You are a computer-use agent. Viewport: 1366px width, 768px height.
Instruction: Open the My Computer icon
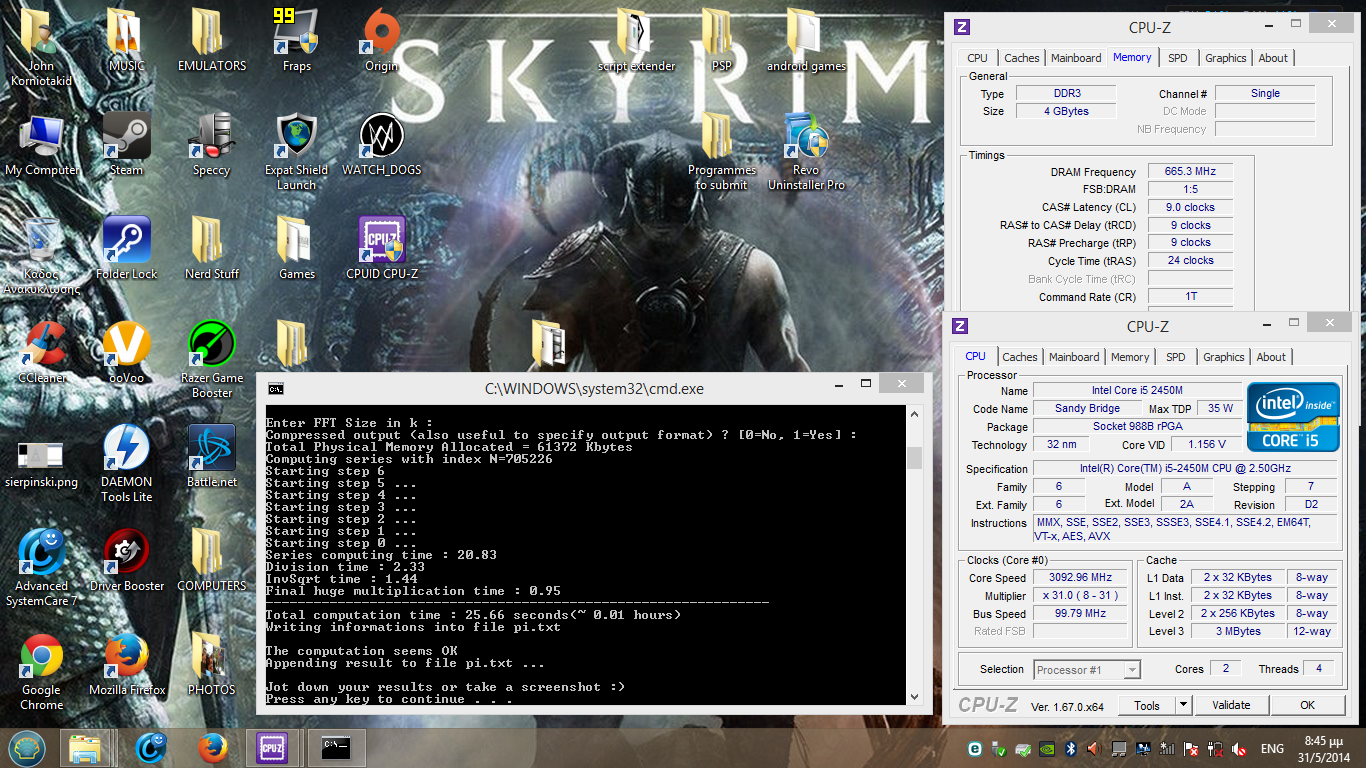pyautogui.click(x=42, y=145)
